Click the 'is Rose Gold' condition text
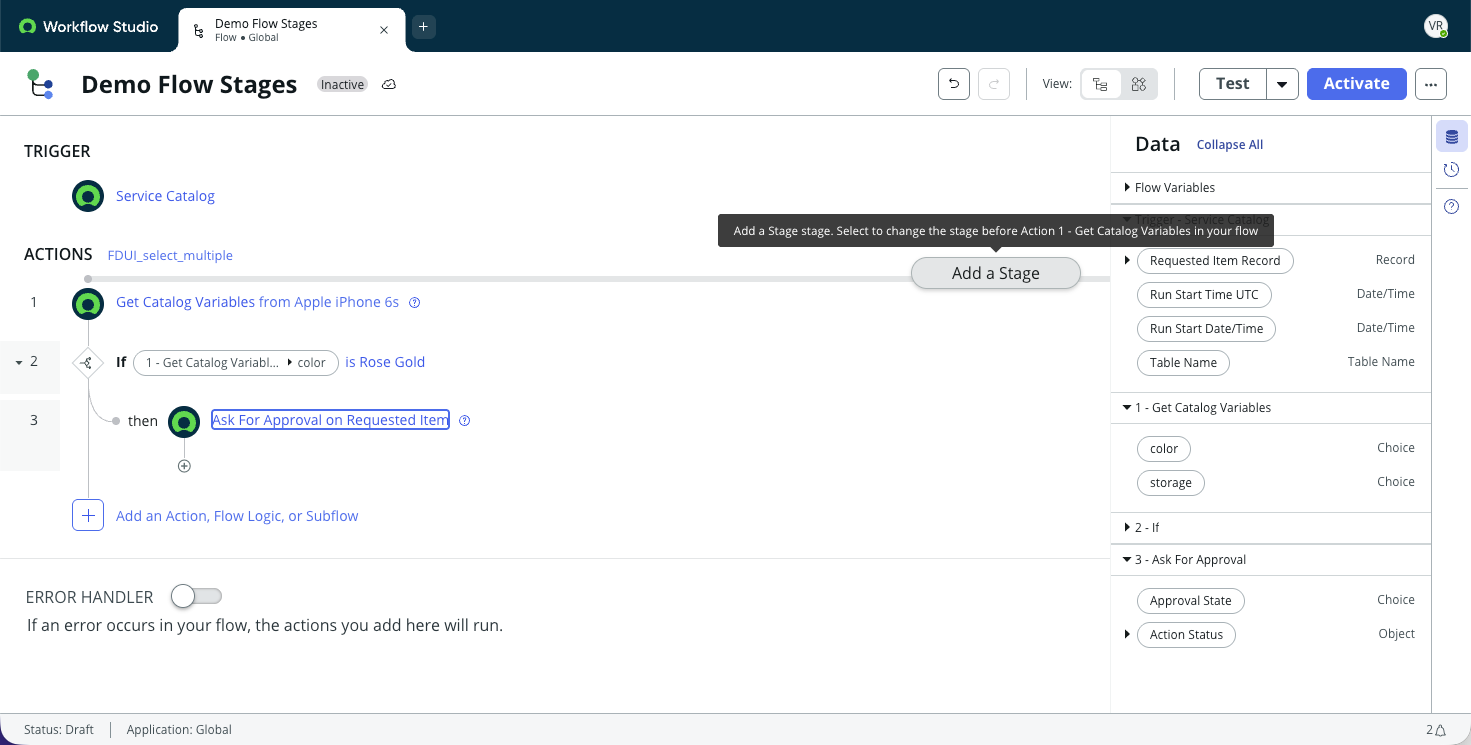 click(385, 362)
